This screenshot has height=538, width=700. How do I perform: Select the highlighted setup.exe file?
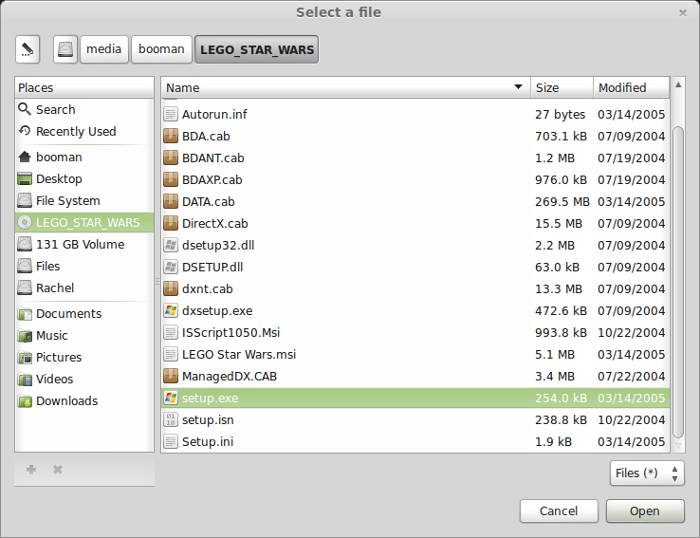click(415, 398)
